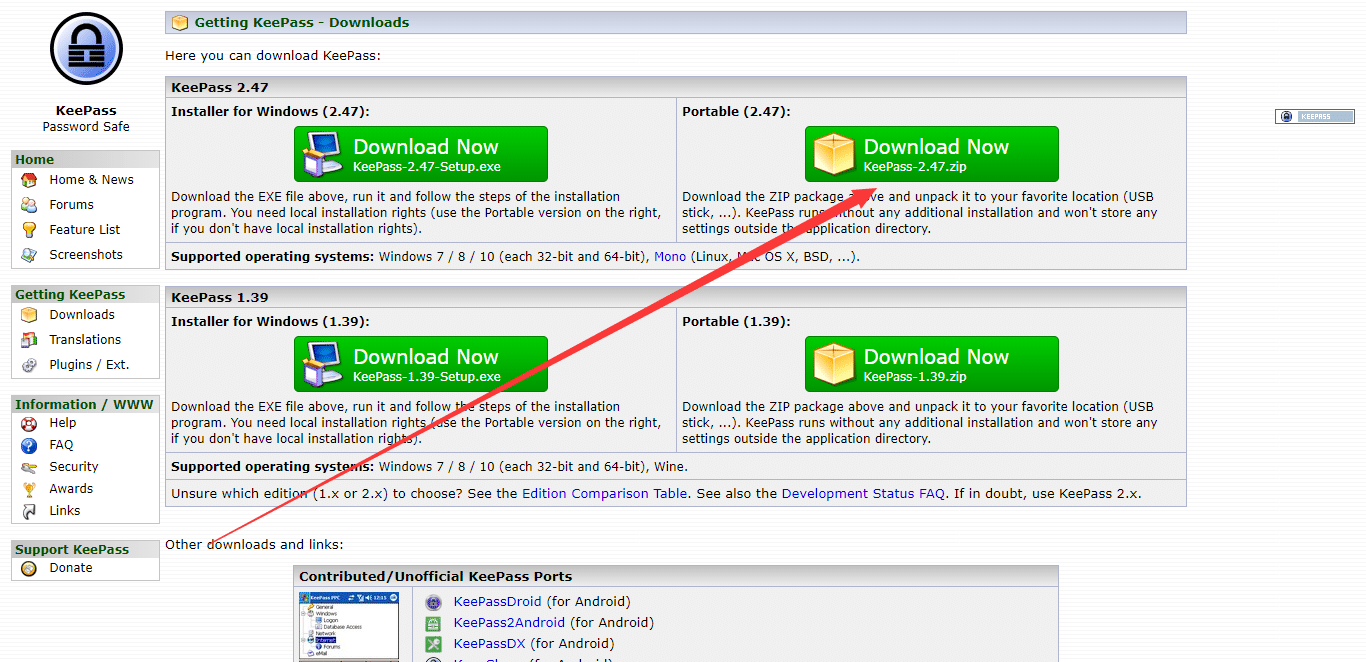Select the Downloads icon under Getting KeePass
The height and width of the screenshot is (662, 1366).
coord(31,314)
